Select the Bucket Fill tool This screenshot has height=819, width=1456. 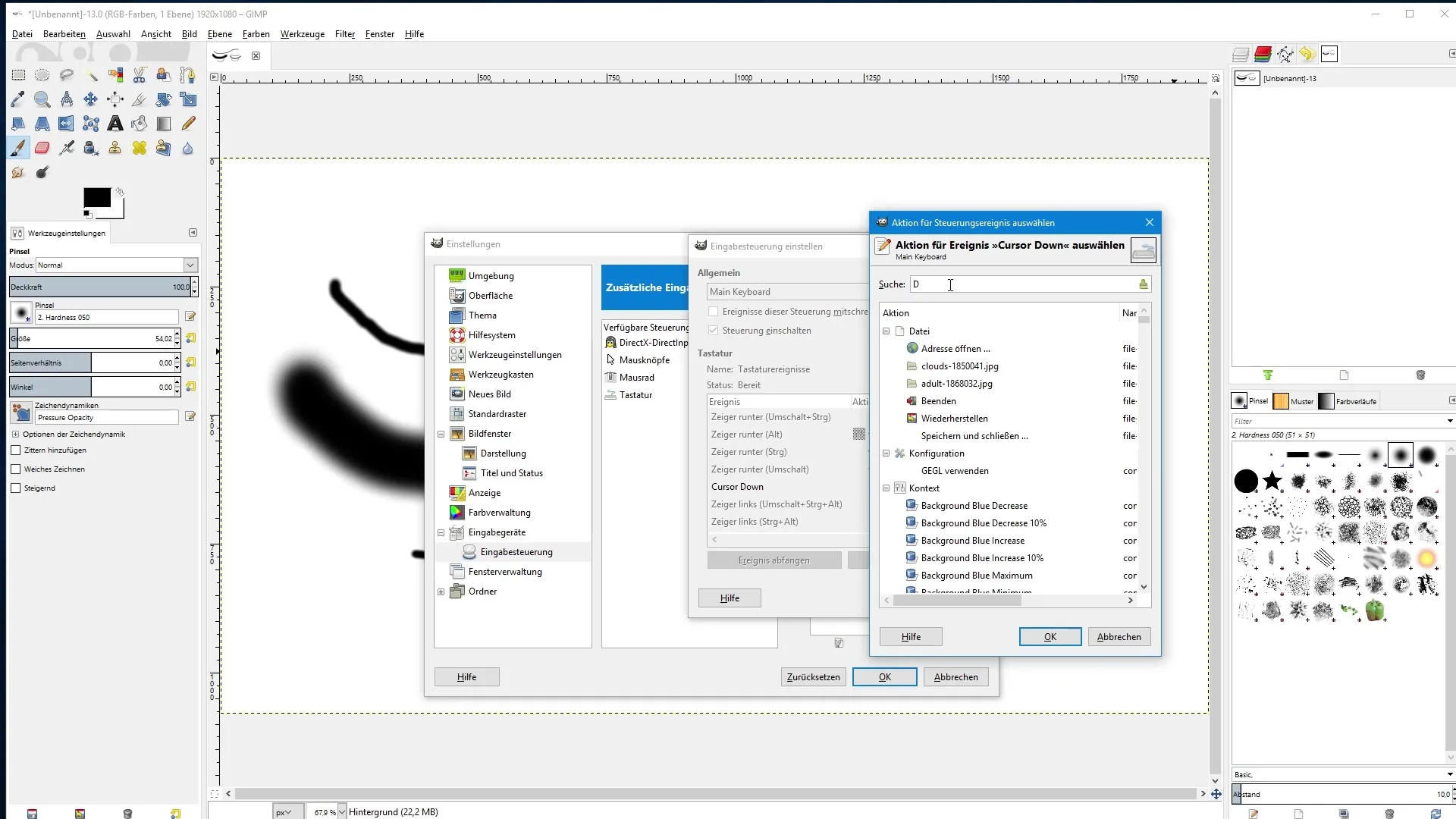[140, 124]
